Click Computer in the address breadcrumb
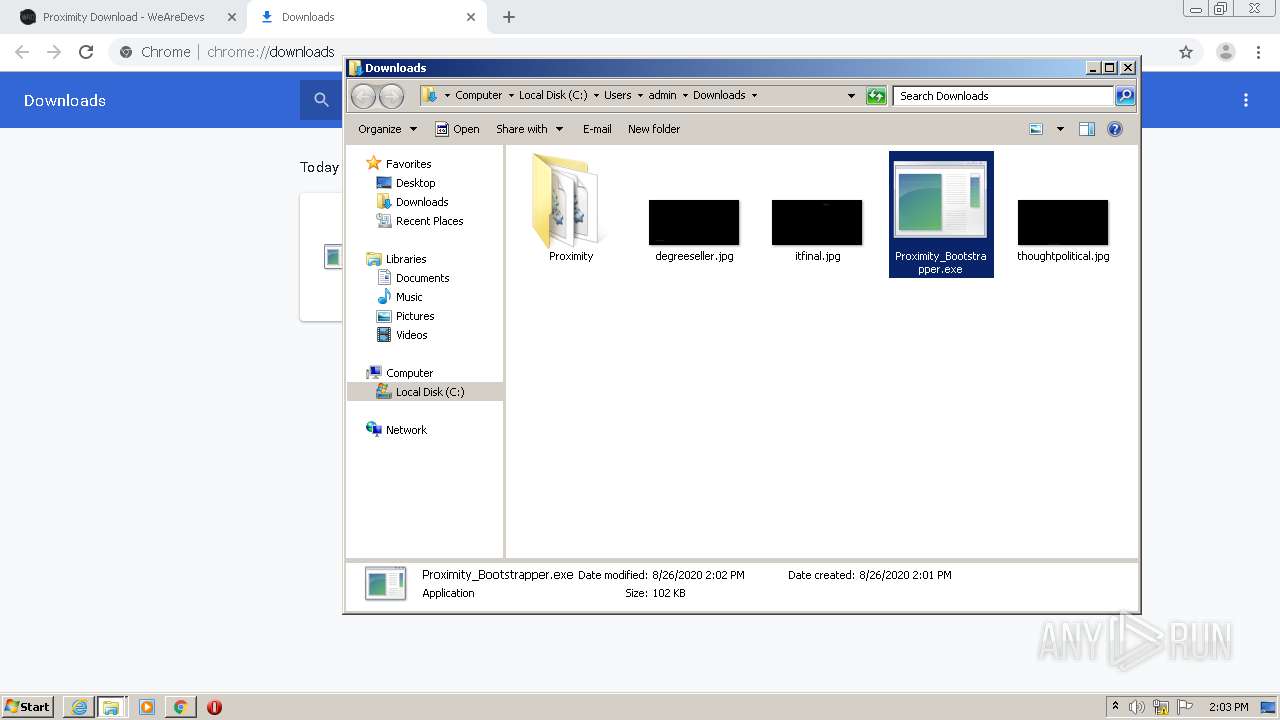The image size is (1280, 720). click(478, 96)
